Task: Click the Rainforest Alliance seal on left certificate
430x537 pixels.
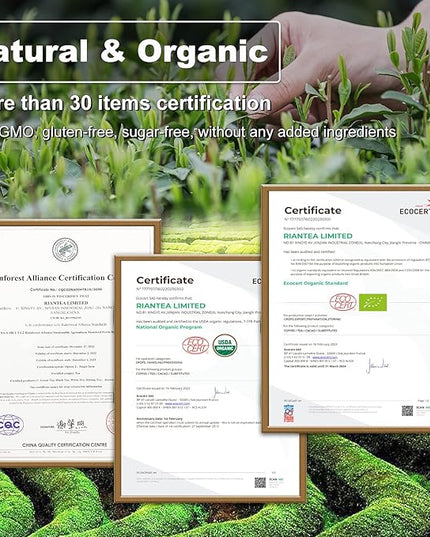Action: pos(65,250)
